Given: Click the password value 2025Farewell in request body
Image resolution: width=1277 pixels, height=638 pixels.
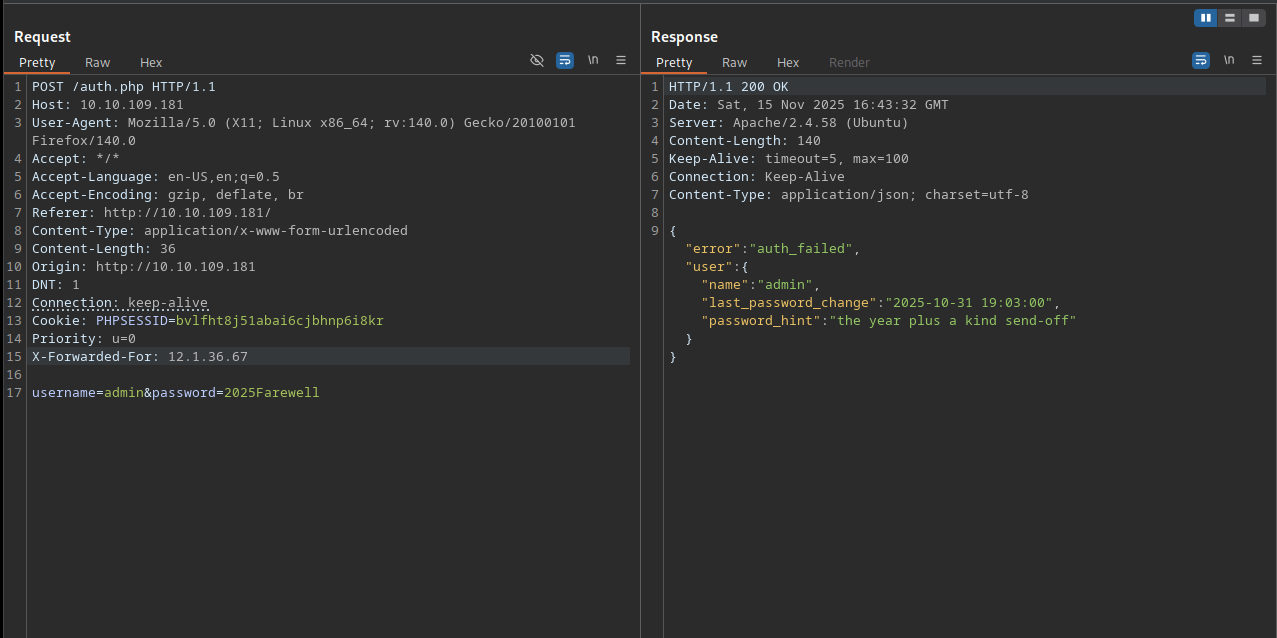Looking at the screenshot, I should pos(271,393).
